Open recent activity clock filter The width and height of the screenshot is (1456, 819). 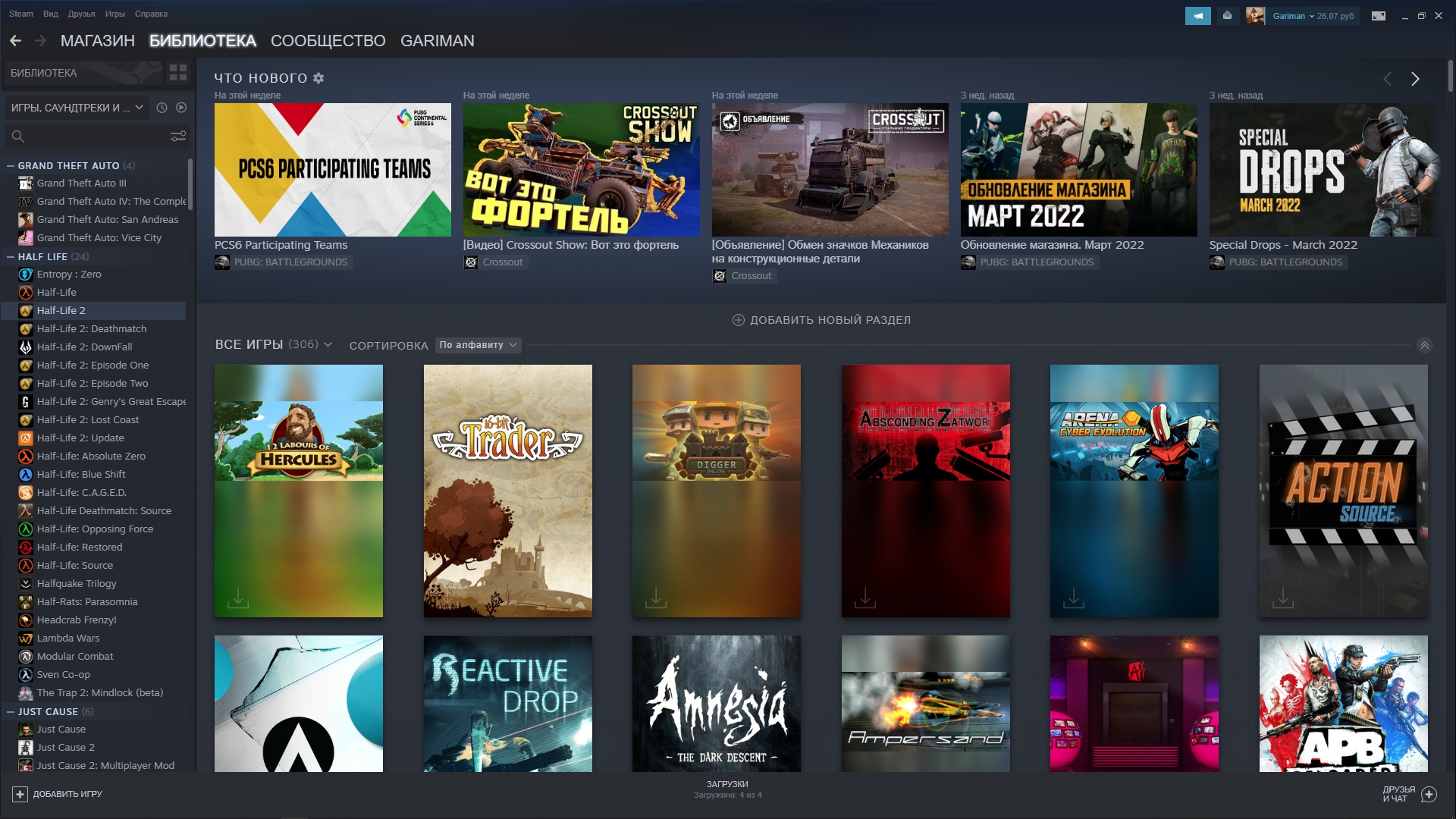pos(162,108)
